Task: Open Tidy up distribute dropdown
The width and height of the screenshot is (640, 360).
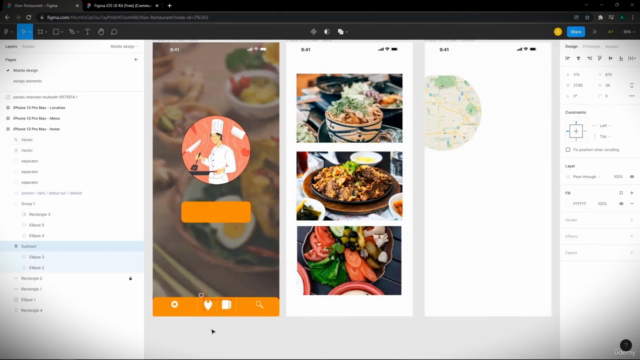Action: [632, 58]
